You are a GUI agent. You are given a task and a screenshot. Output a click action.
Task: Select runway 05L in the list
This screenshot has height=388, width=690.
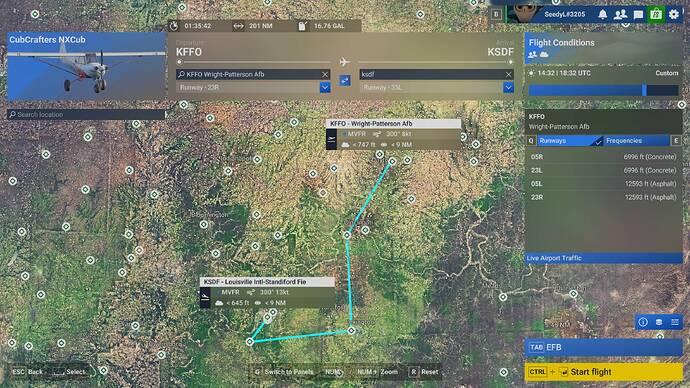(603, 184)
